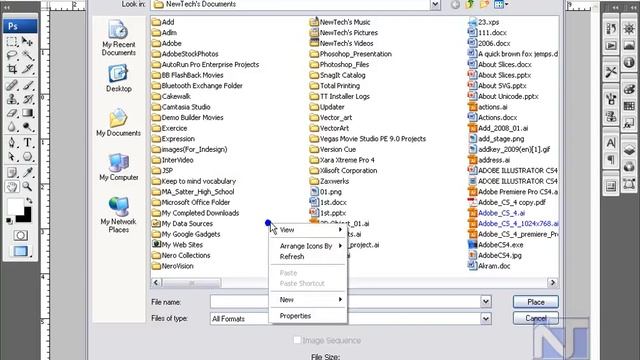Click the Create New Folder icon
Viewport: 640px width, 360px height.
(484, 4)
